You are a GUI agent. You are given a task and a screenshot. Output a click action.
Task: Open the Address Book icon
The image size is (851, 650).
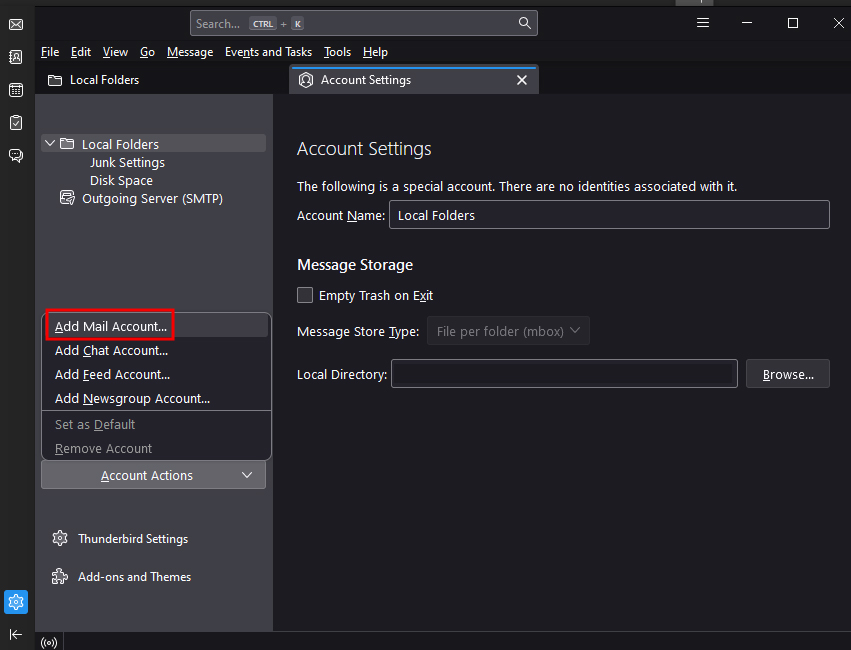(16, 57)
